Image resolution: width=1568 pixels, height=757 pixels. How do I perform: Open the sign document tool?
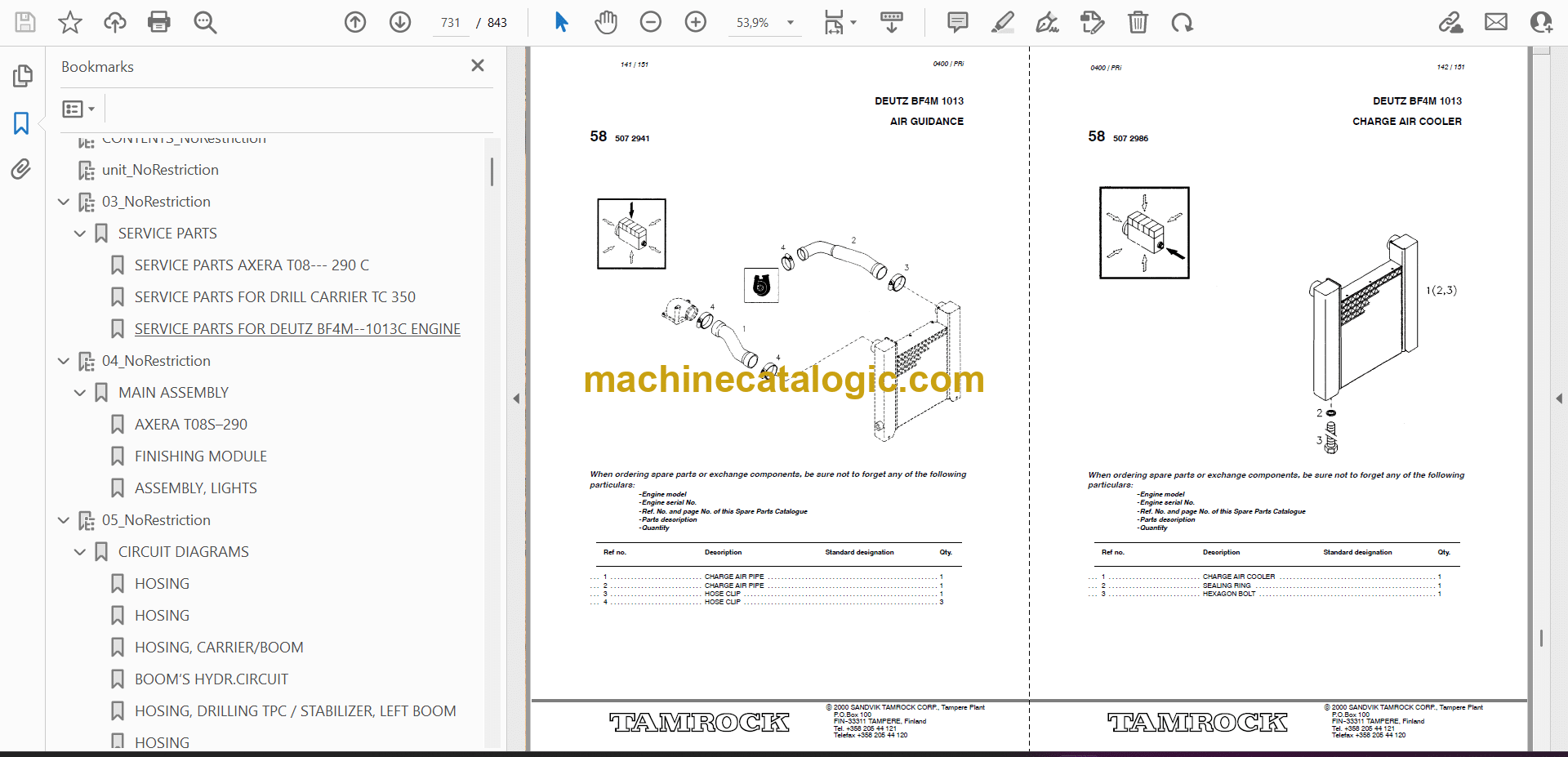(1048, 22)
